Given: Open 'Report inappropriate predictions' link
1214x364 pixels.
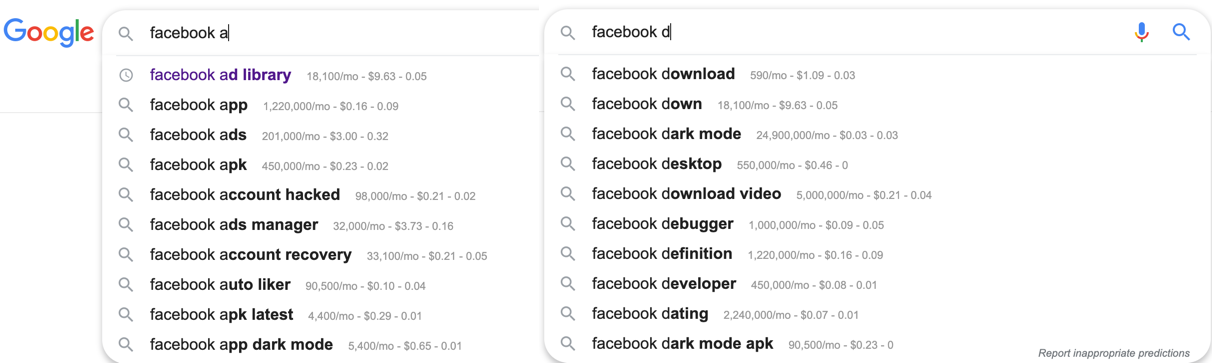Looking at the screenshot, I should (x=1114, y=353).
